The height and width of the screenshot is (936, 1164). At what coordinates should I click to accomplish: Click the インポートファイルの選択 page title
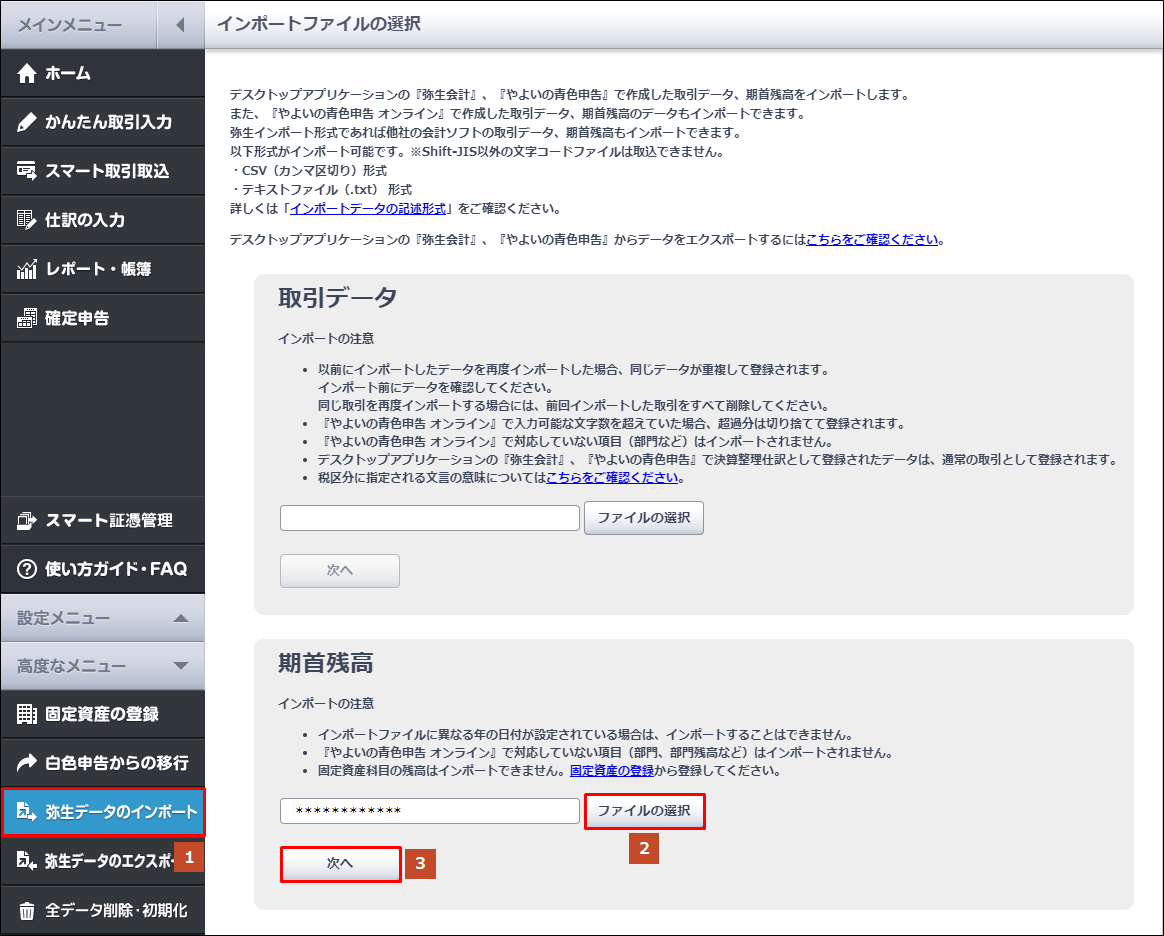[x=318, y=24]
